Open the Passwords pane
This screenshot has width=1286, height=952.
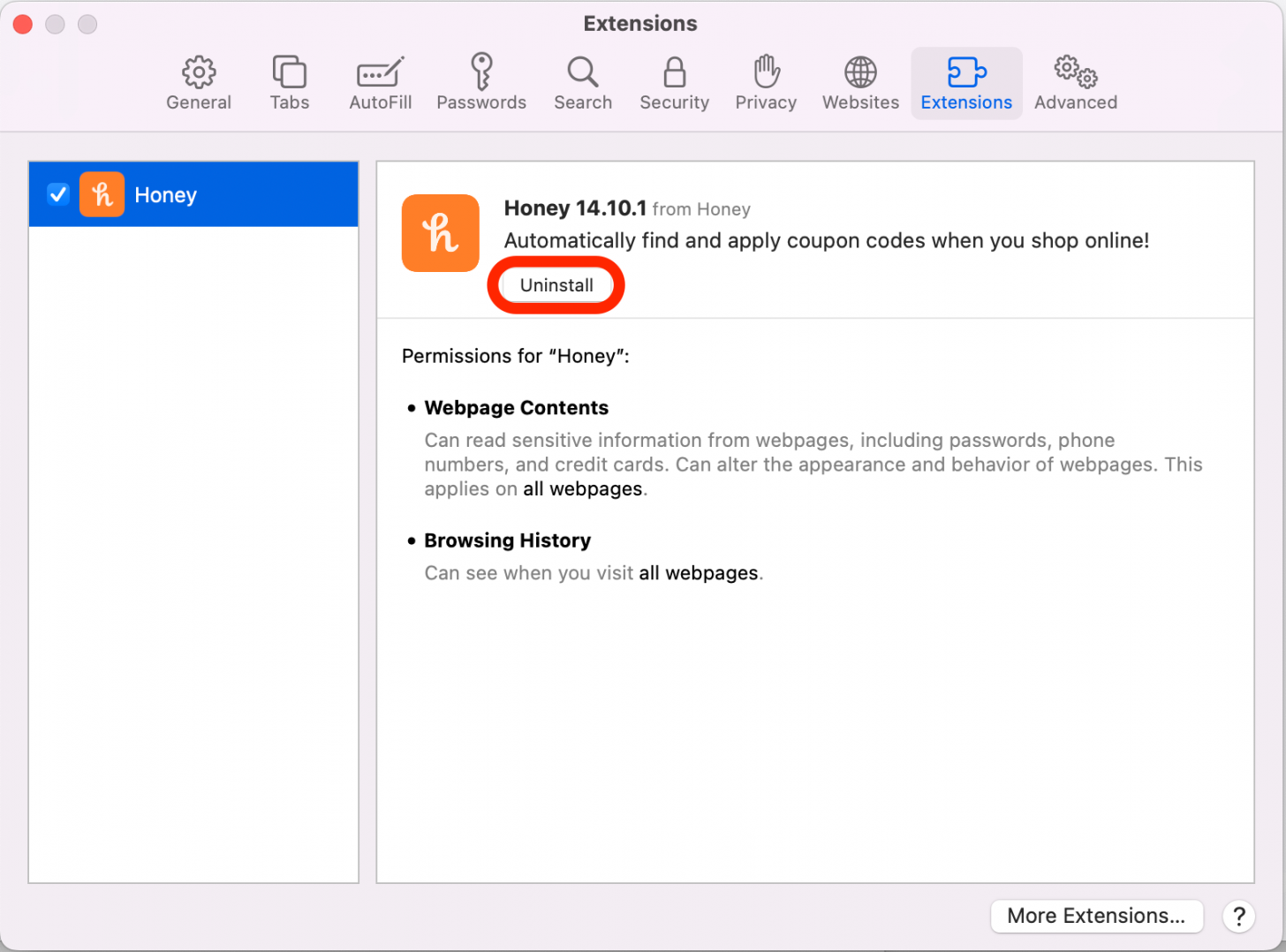tap(481, 83)
